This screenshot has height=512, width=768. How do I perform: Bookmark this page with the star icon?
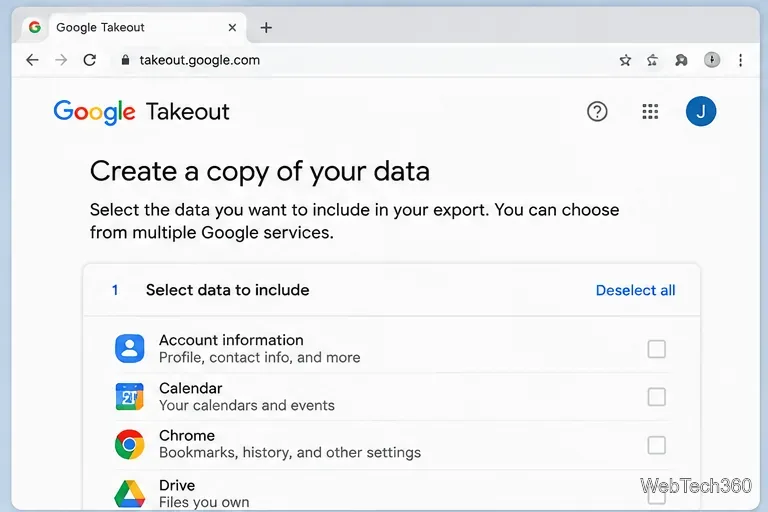[625, 60]
